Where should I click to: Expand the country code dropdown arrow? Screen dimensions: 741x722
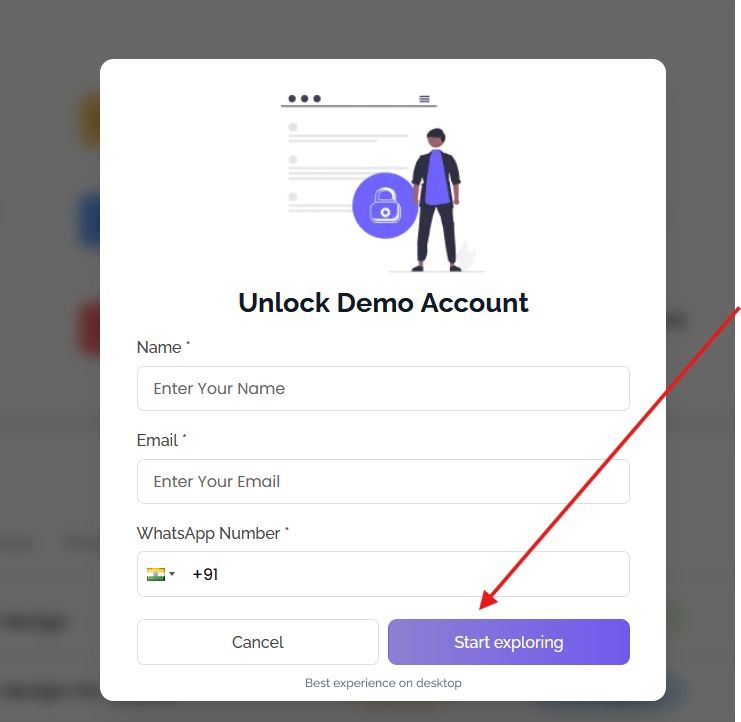point(172,574)
